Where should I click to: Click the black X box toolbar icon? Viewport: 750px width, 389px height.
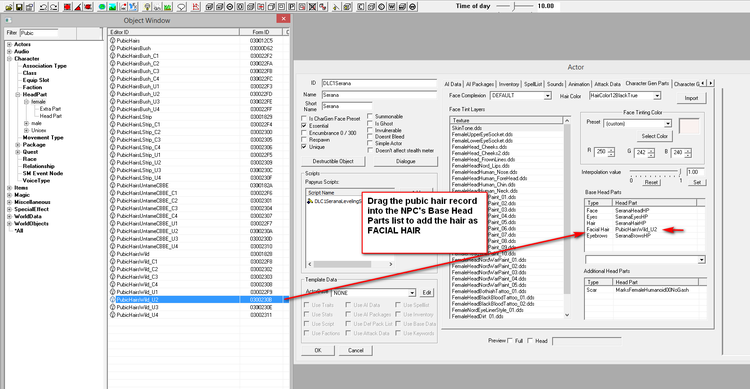(312, 7)
